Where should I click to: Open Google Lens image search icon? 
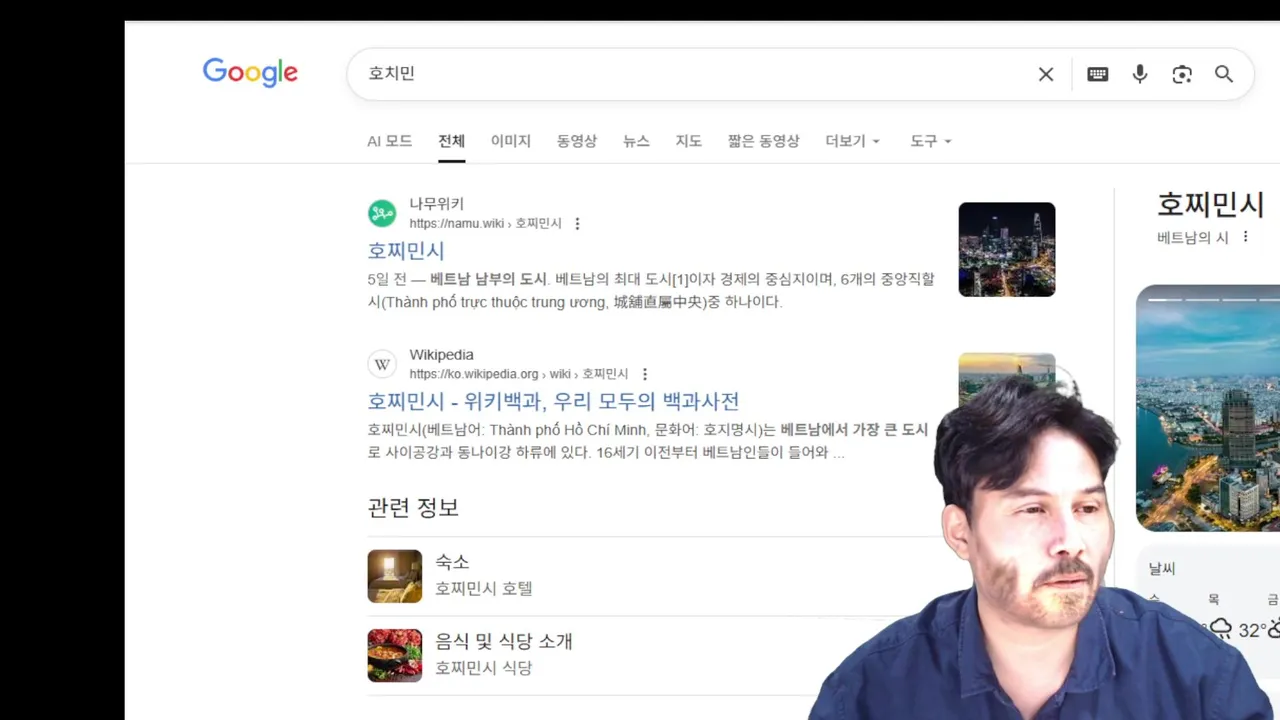click(1182, 74)
